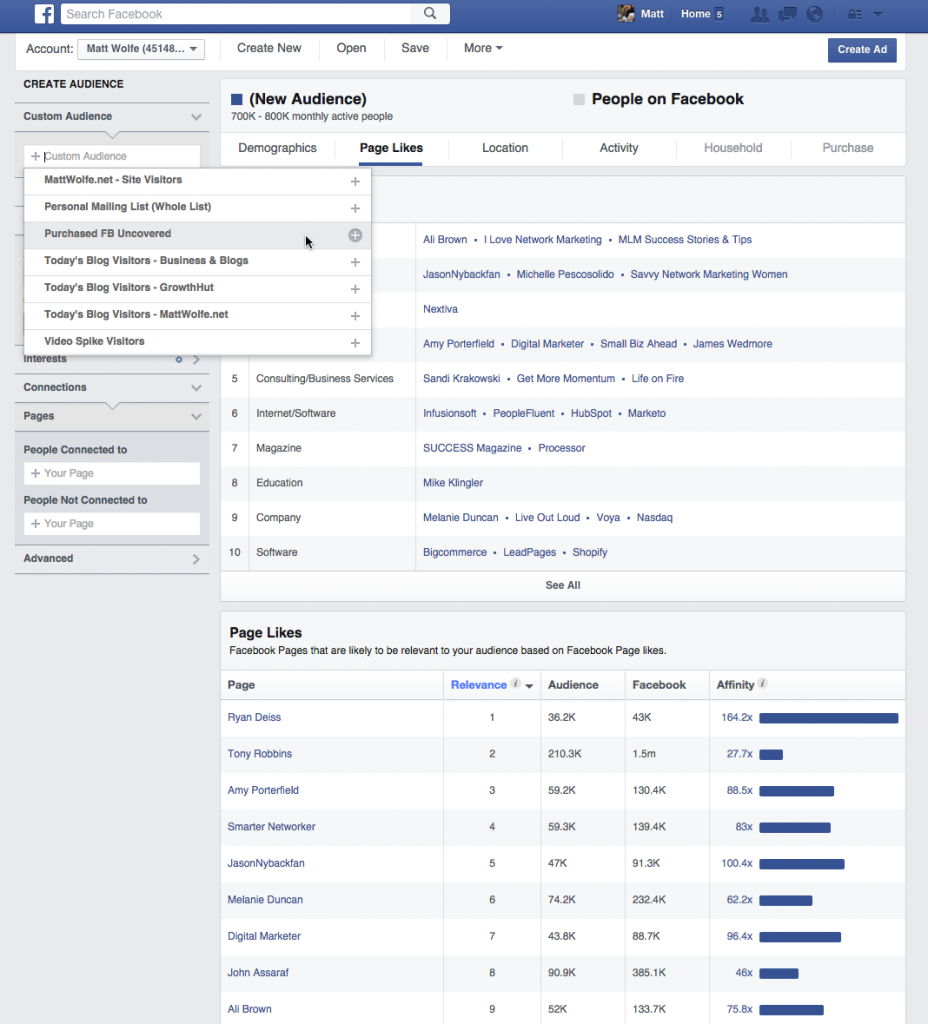Screen dimensions: 928x1024
Task: Open friend requests icon in top bar
Action: click(760, 14)
